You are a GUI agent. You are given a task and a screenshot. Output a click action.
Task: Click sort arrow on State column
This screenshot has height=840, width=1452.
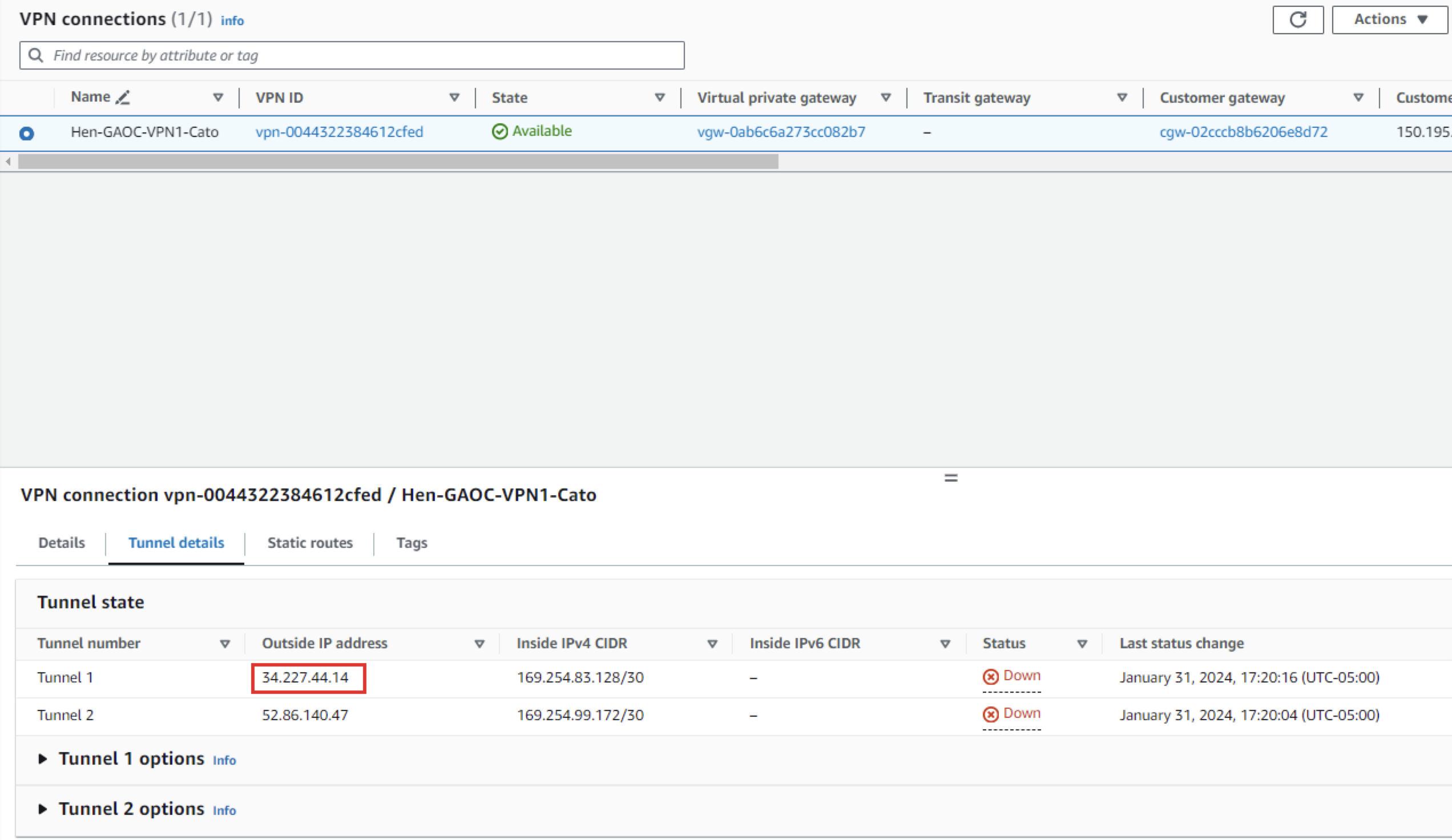pos(660,98)
